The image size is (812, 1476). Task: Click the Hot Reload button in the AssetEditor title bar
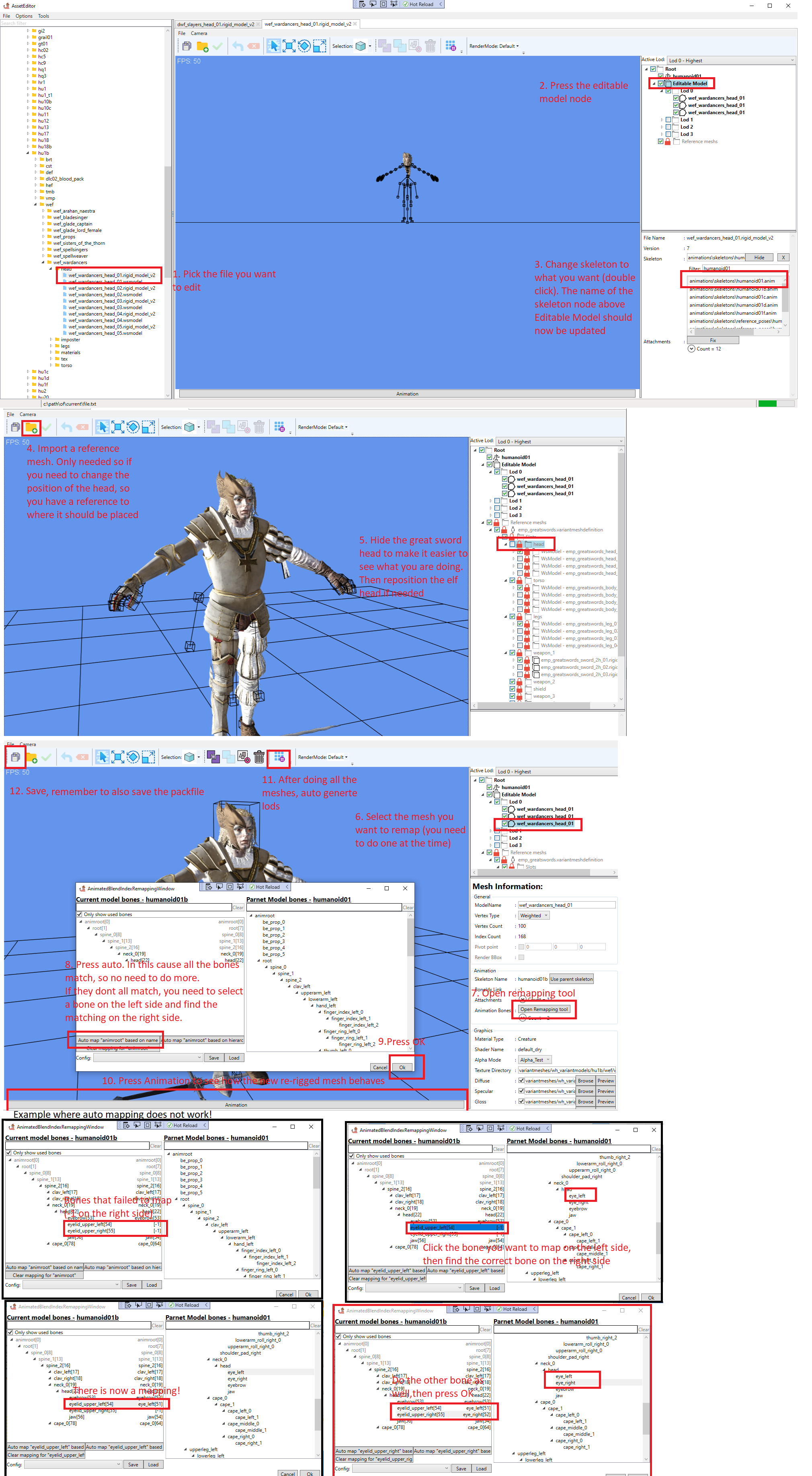tap(418, 4)
